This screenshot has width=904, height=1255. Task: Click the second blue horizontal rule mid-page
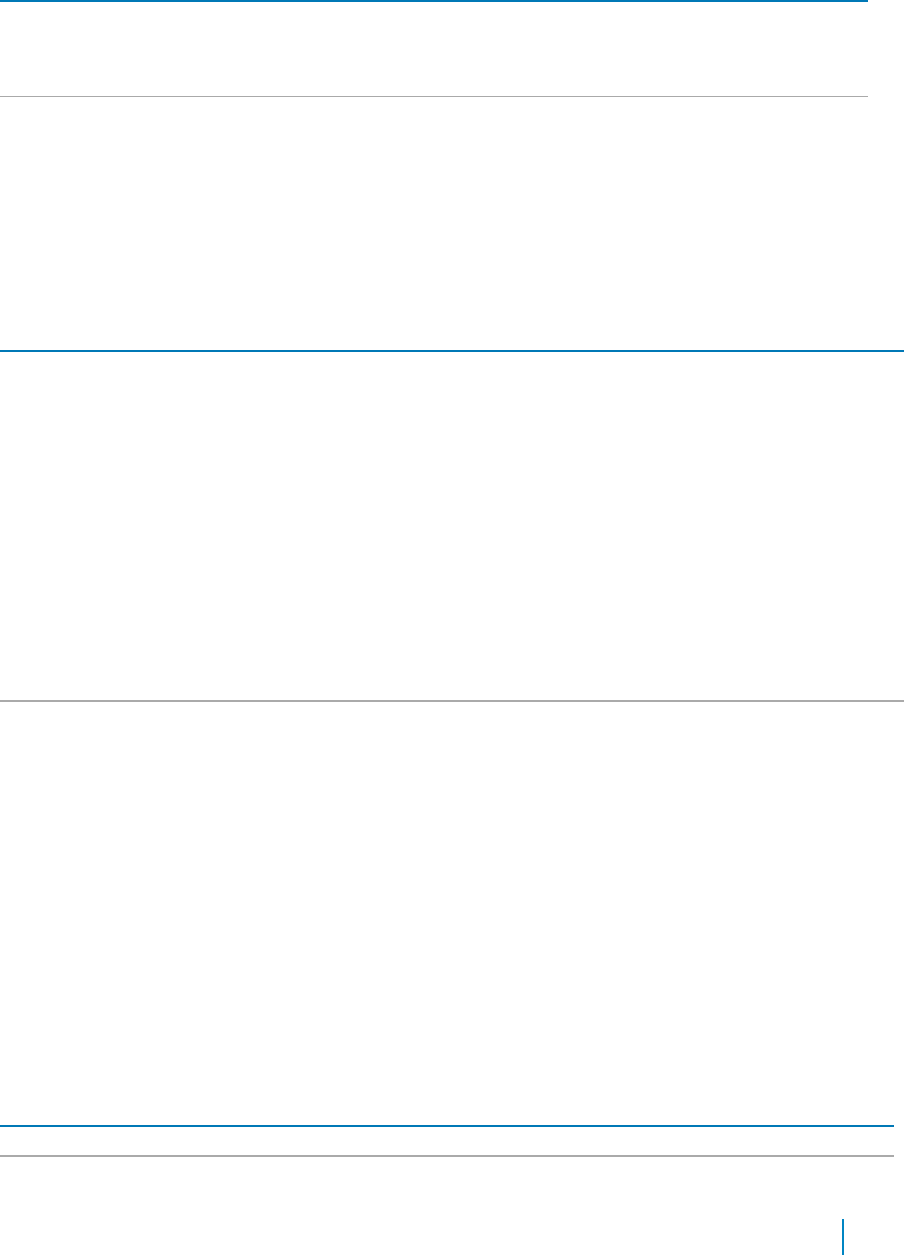452,351
